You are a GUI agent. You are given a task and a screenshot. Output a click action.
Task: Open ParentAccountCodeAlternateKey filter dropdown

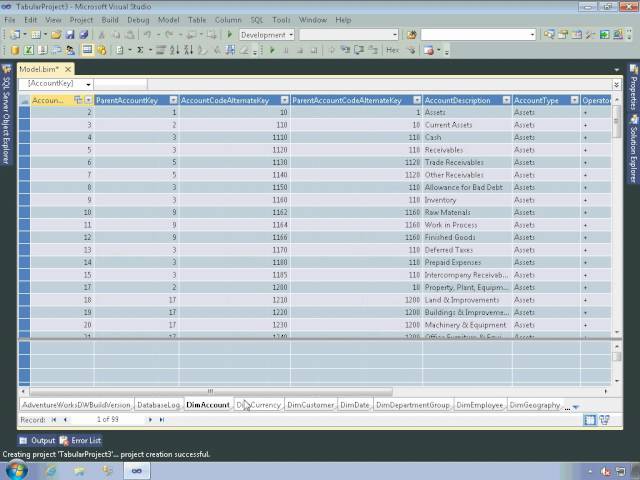tap(417, 100)
